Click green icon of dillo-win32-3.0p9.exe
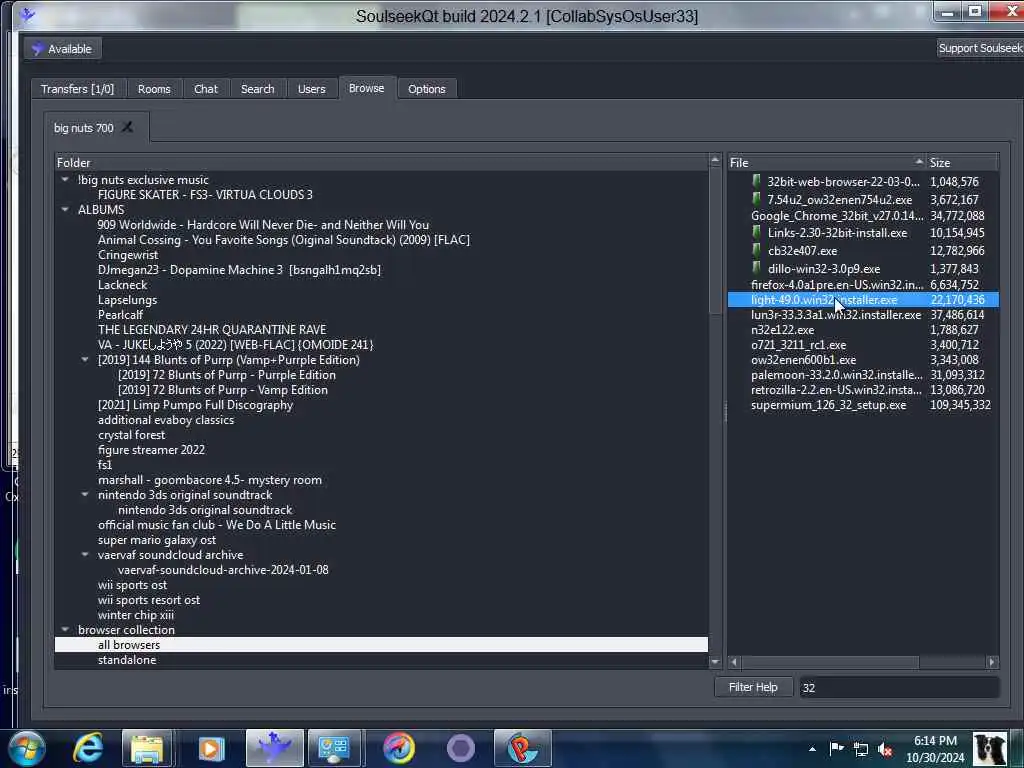The image size is (1024, 768). [x=756, y=268]
